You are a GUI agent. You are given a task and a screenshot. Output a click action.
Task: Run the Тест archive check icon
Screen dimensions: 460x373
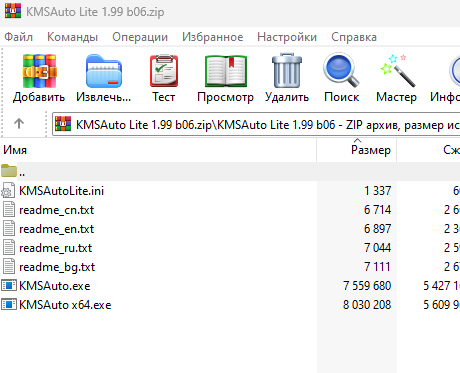[164, 70]
